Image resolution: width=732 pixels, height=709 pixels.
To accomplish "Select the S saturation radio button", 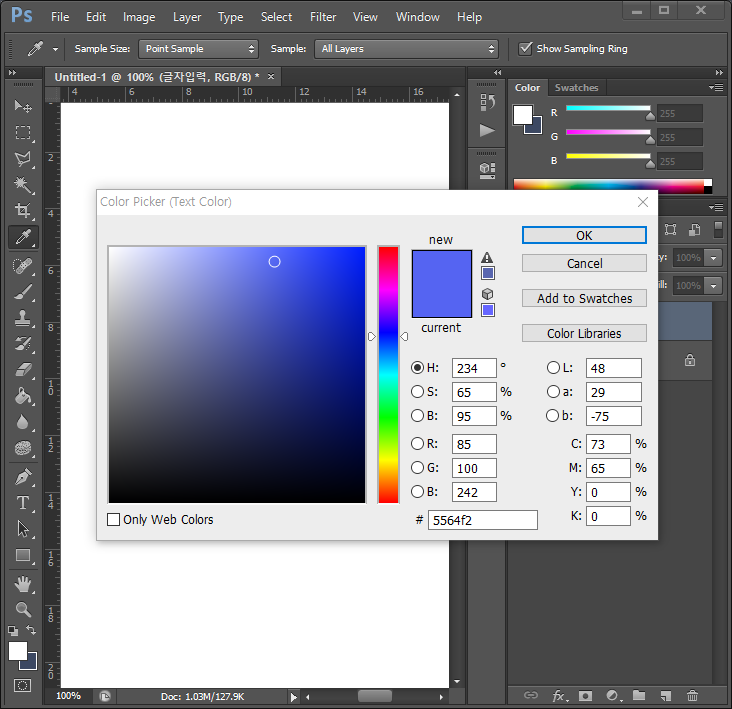I will [x=417, y=392].
